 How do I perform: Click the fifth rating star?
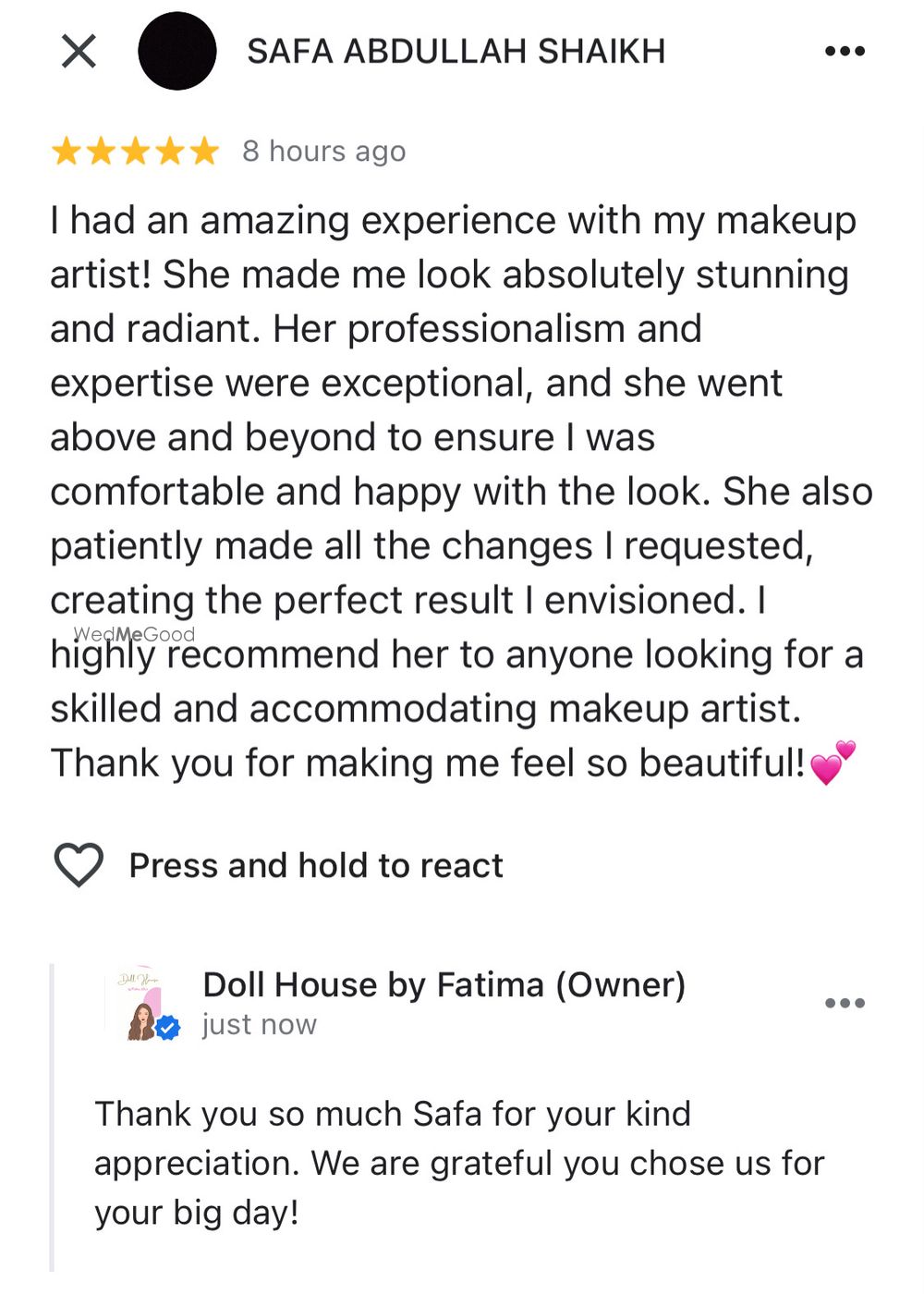(x=204, y=151)
